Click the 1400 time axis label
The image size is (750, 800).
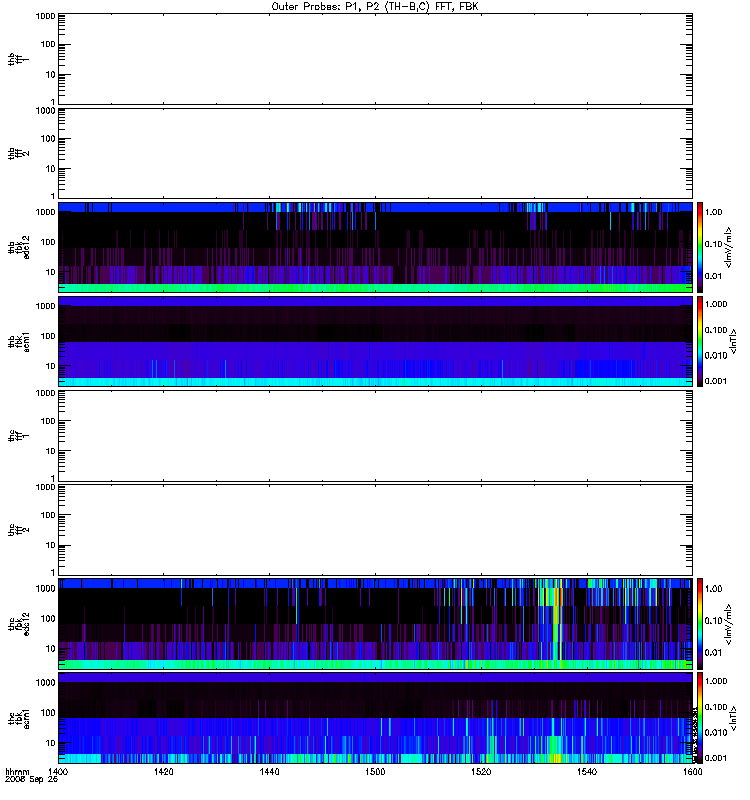tap(58, 771)
